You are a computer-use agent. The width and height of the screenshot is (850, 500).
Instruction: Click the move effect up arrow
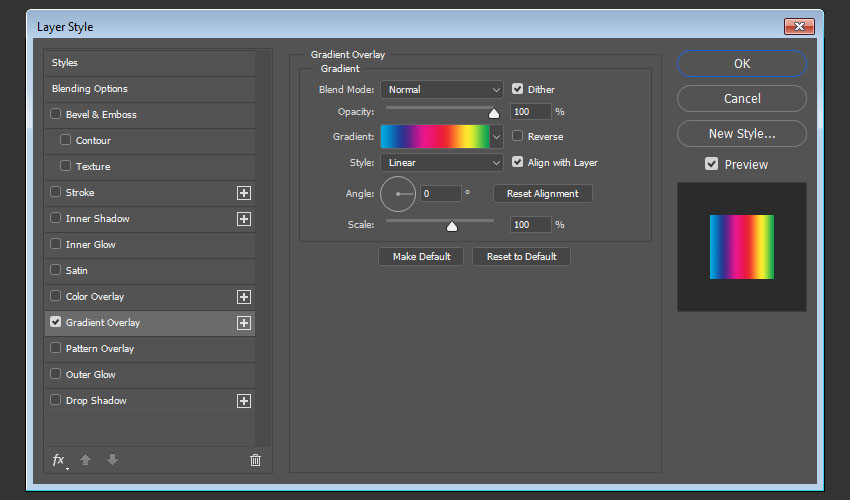pos(86,460)
